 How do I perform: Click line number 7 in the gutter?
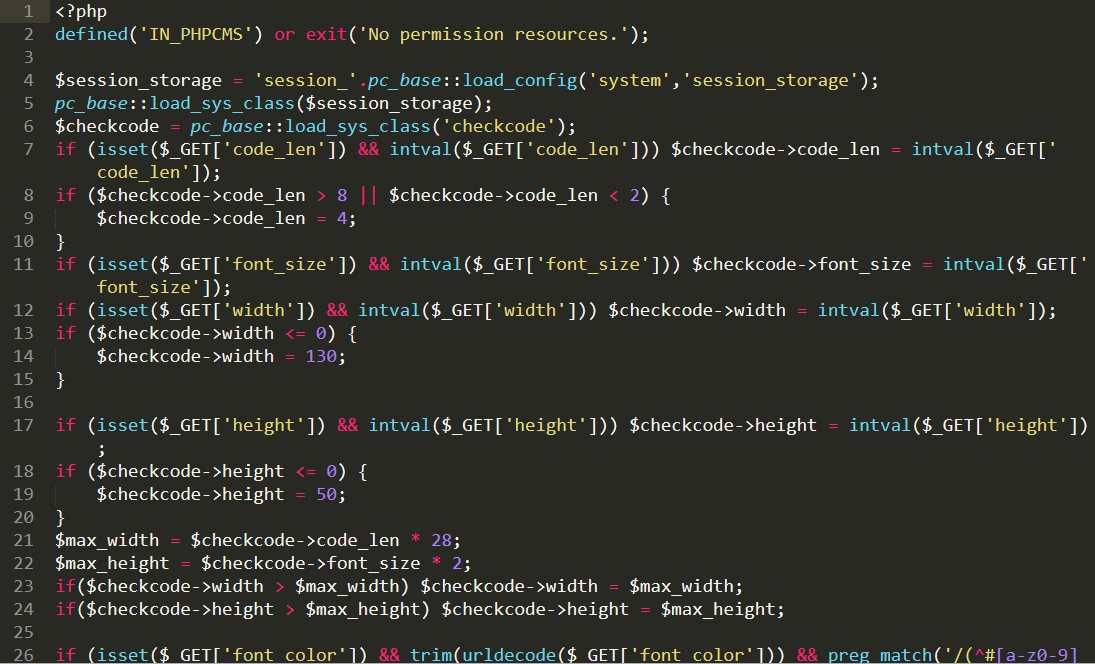(x=29, y=149)
